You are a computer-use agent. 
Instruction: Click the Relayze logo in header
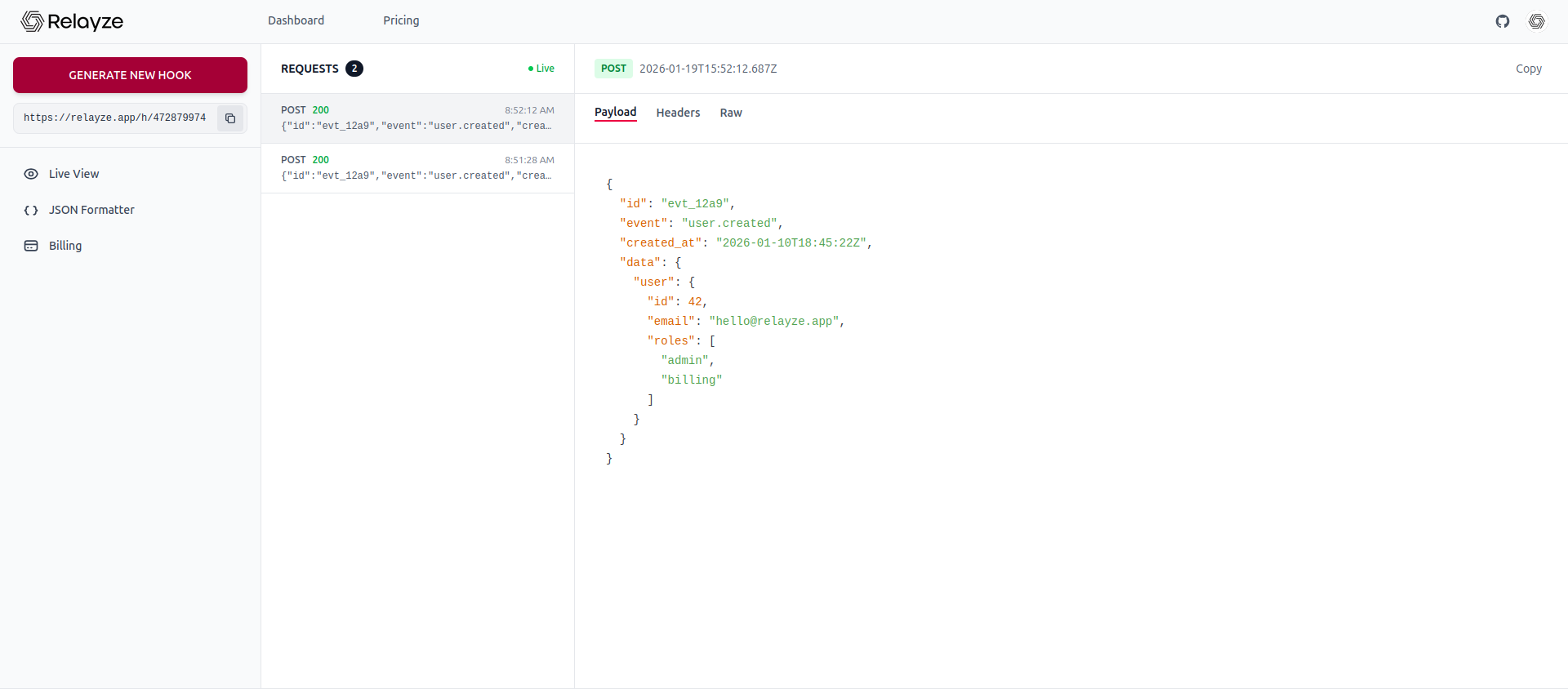pos(72,21)
